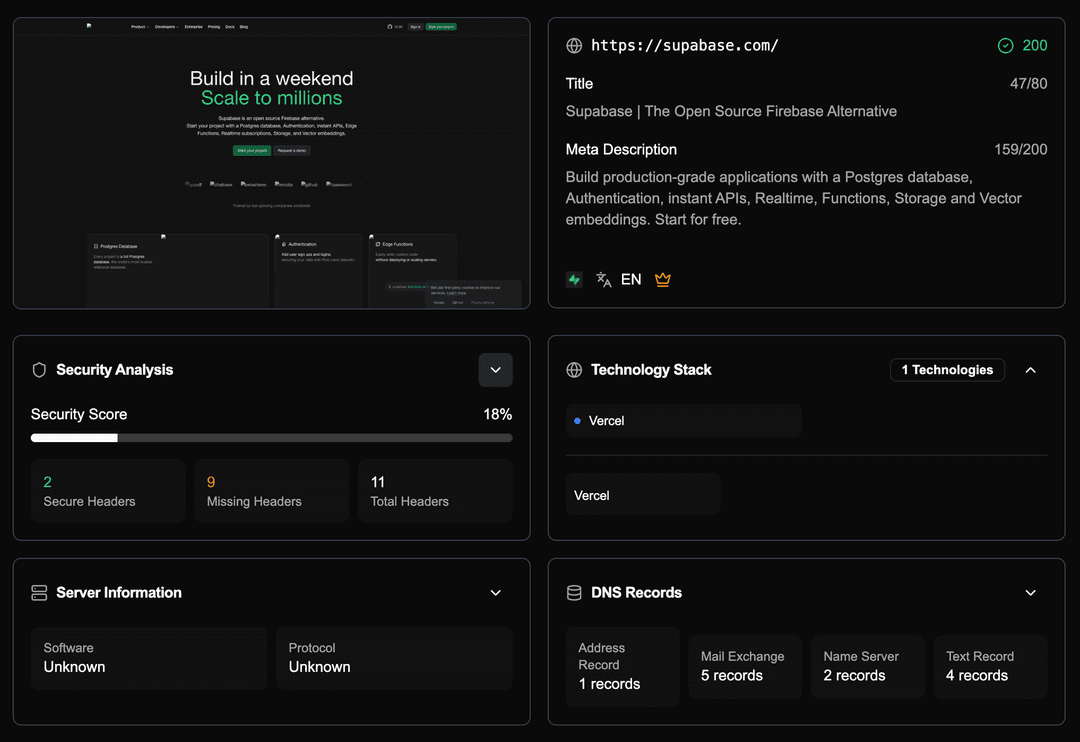This screenshot has width=1080, height=742.
Task: Collapse the Technology Stack panel
Action: (1030, 370)
